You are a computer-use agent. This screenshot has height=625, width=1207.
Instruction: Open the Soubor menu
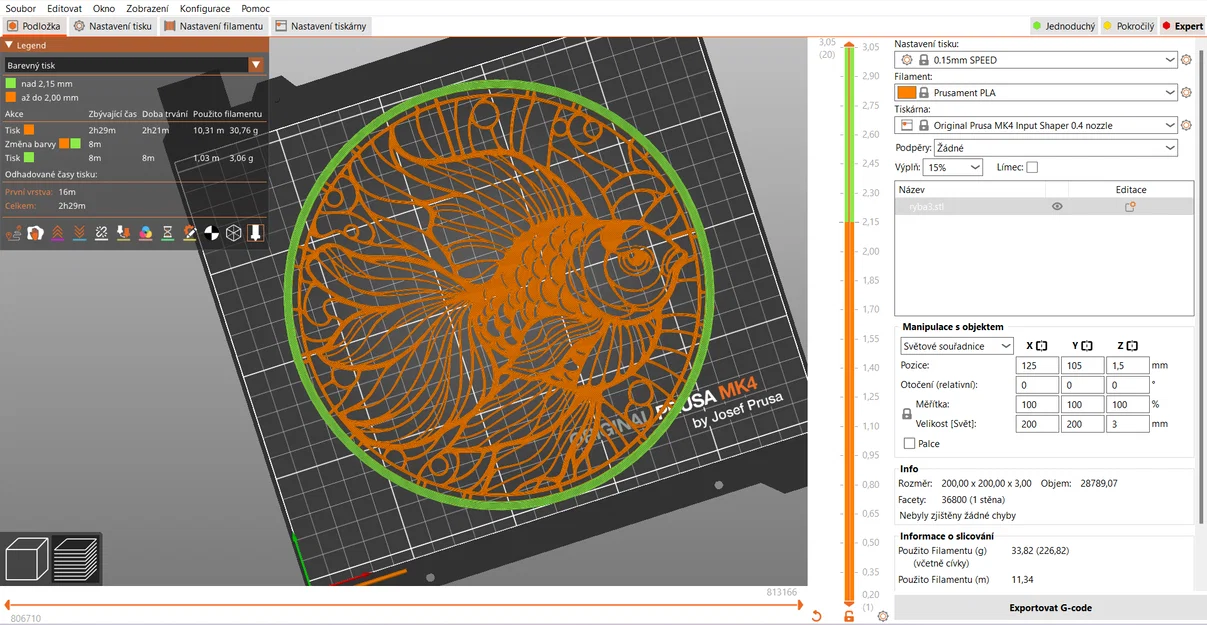pos(21,8)
